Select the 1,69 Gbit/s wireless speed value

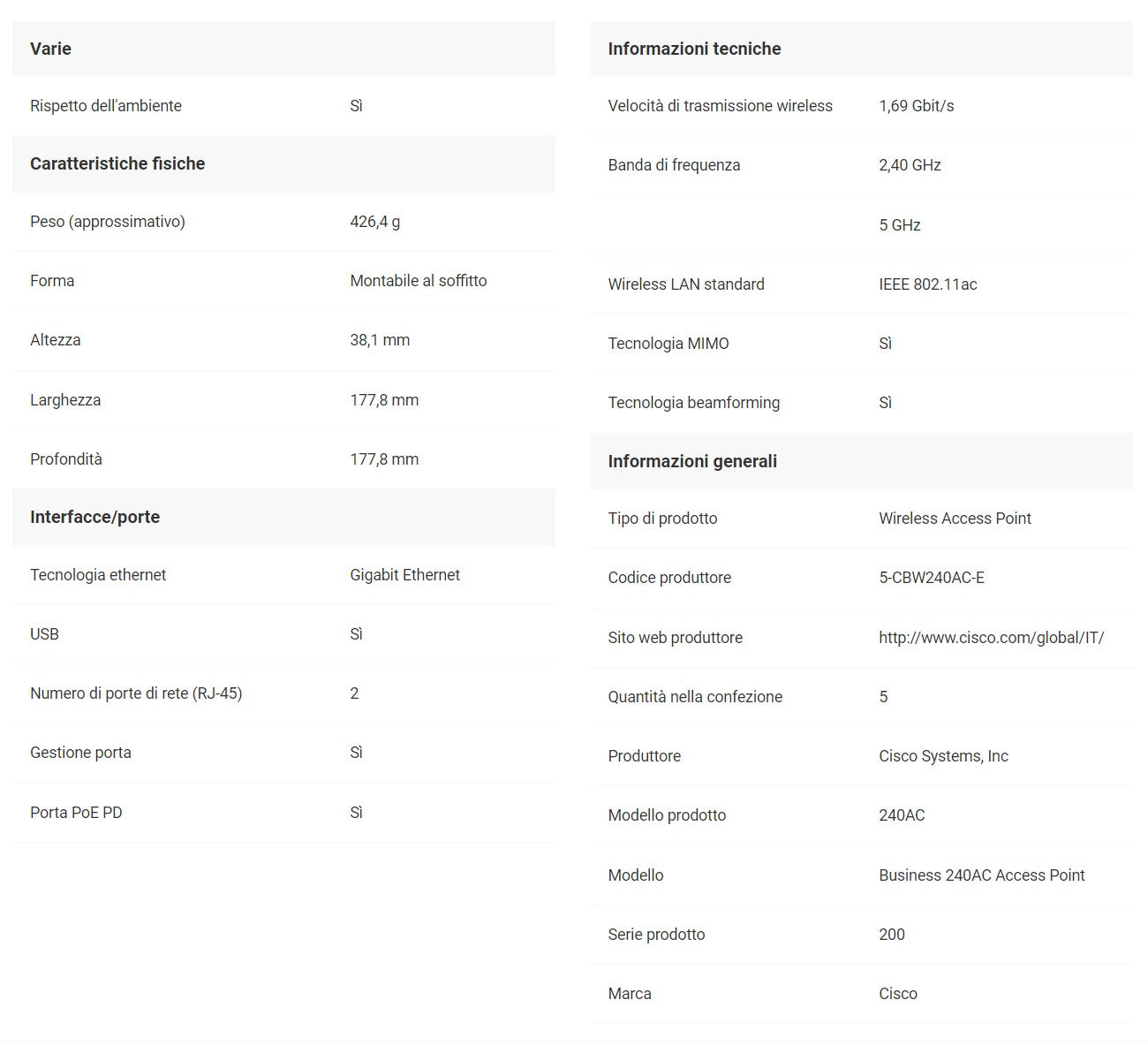(x=916, y=106)
